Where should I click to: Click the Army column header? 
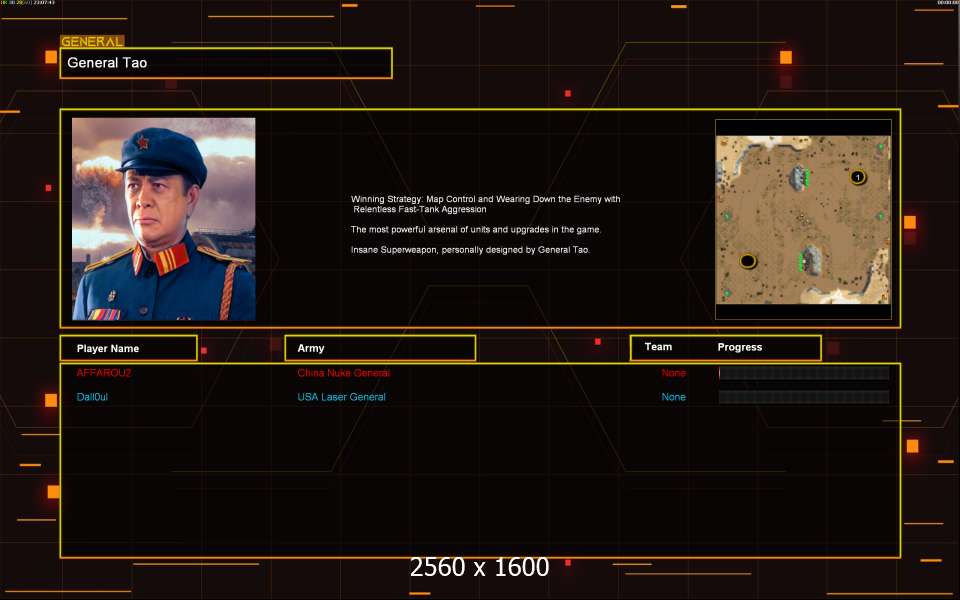[x=380, y=348]
